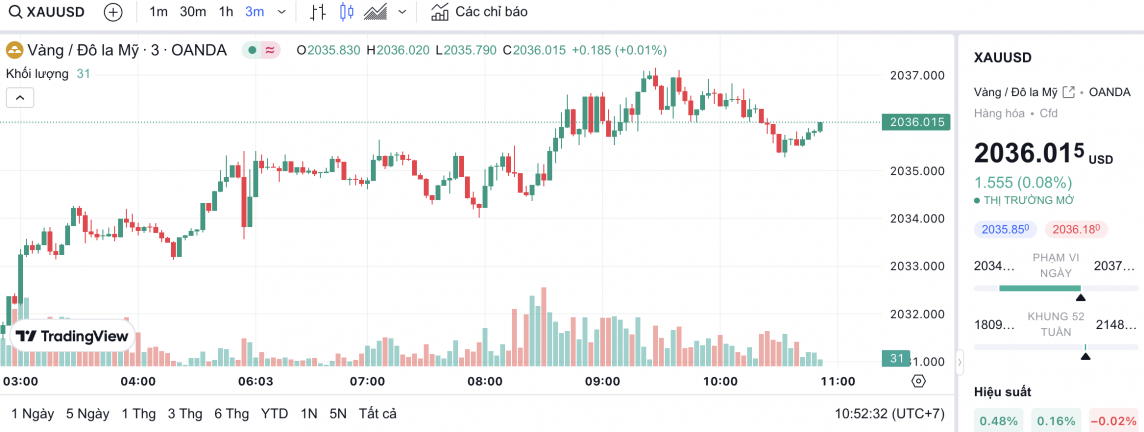This screenshot has width=1144, height=432.
Task: Toggle the green market open status dot
Action: [x=253, y=50]
